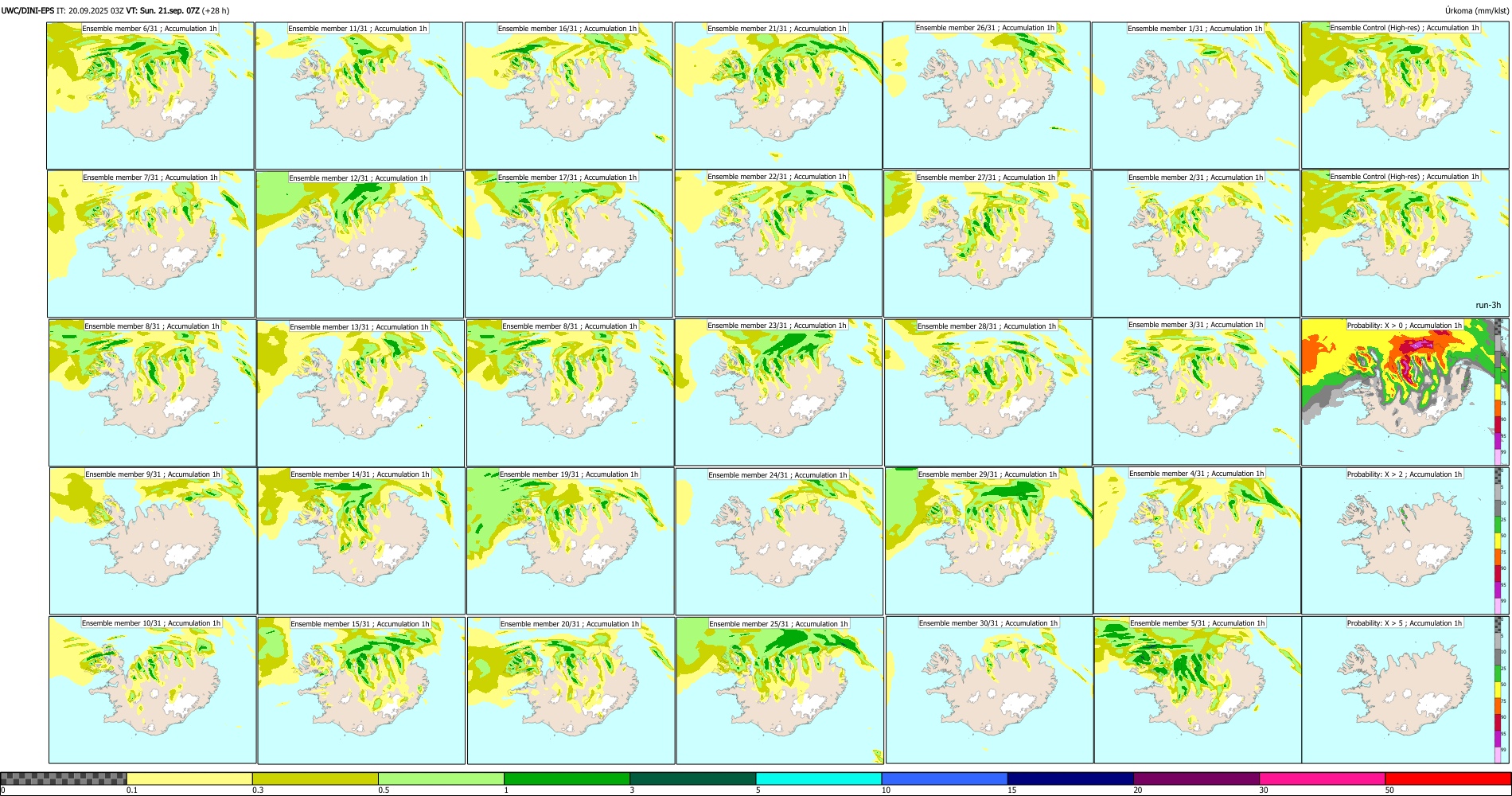Click the UWC/DINI-EPS header title
The height and width of the screenshot is (796, 1512).
(28, 10)
